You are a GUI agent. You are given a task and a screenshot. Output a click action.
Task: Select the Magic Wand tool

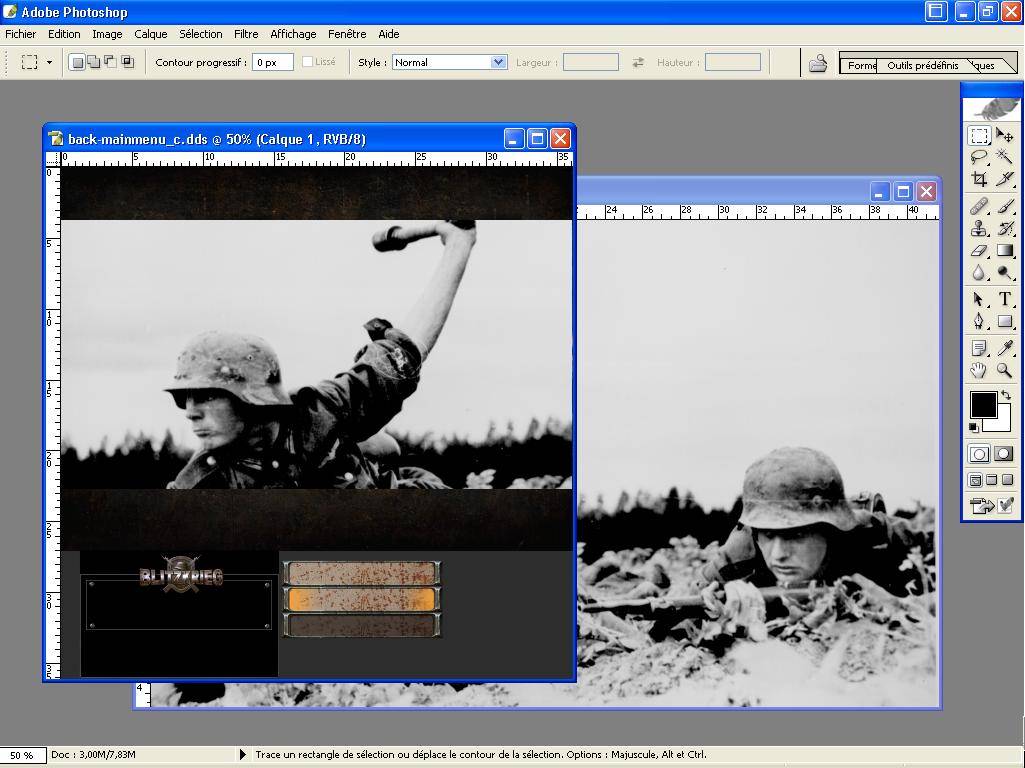tap(1004, 157)
